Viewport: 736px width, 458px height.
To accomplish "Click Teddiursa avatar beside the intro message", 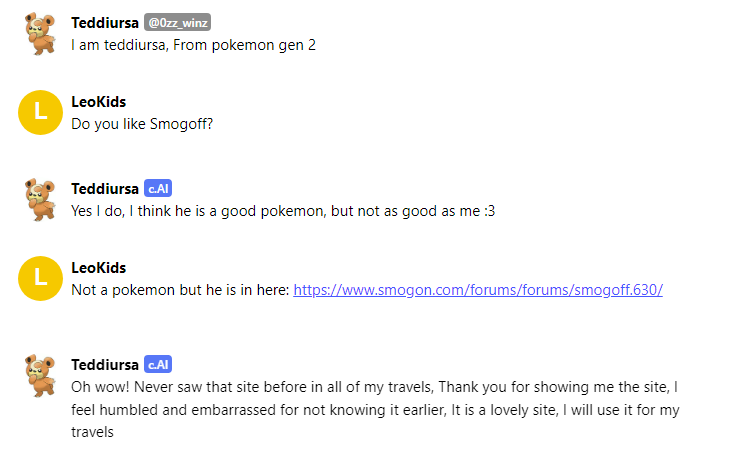I will pyautogui.click(x=40, y=33).
